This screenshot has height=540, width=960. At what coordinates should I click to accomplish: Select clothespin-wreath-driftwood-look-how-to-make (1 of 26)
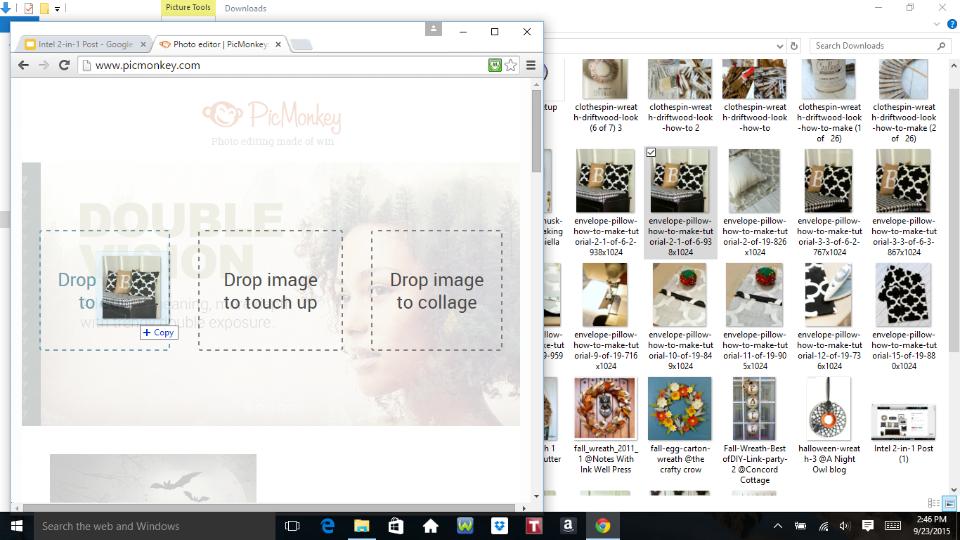(x=829, y=101)
